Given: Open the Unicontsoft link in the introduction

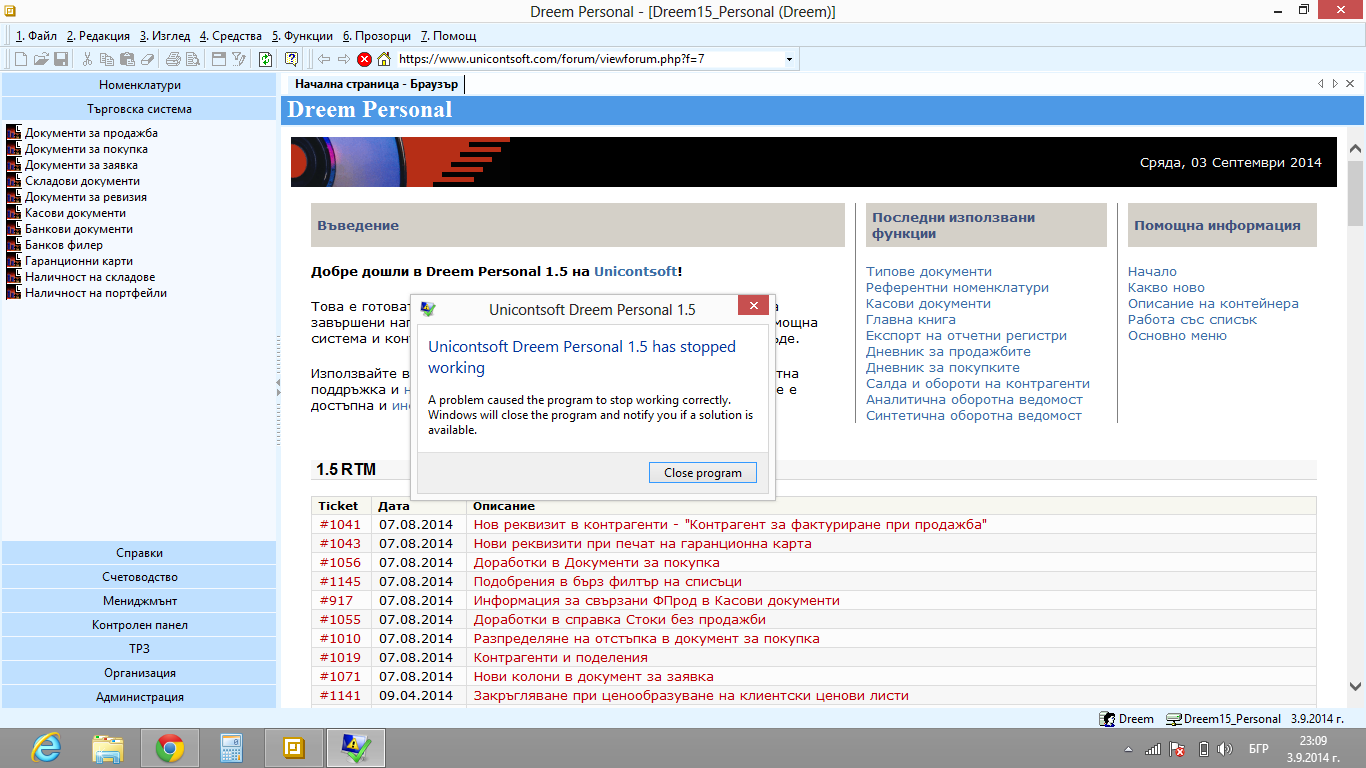Looking at the screenshot, I should (635, 271).
